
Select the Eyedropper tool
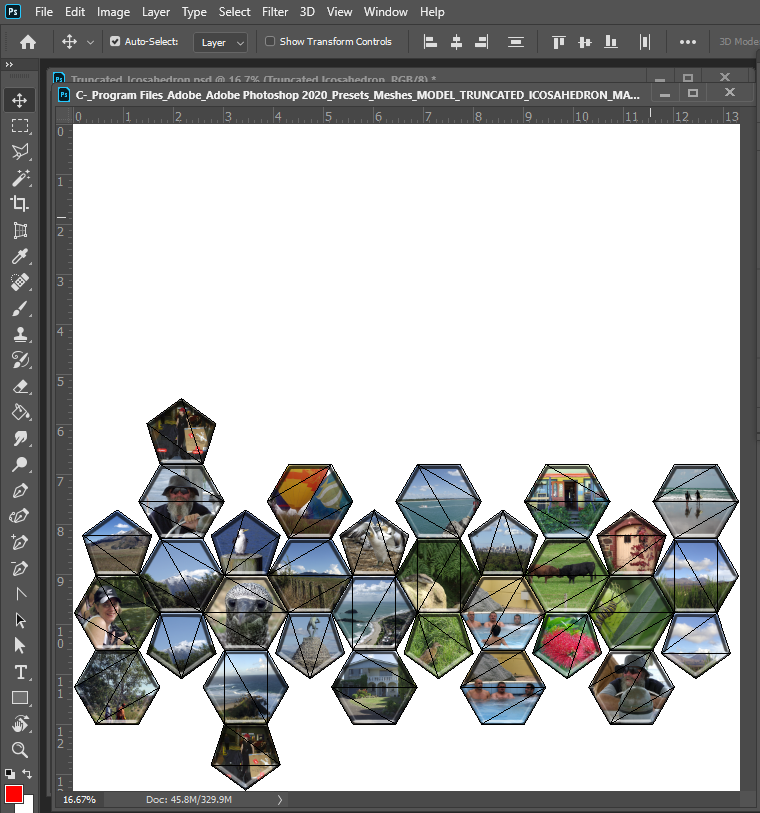tap(20, 256)
